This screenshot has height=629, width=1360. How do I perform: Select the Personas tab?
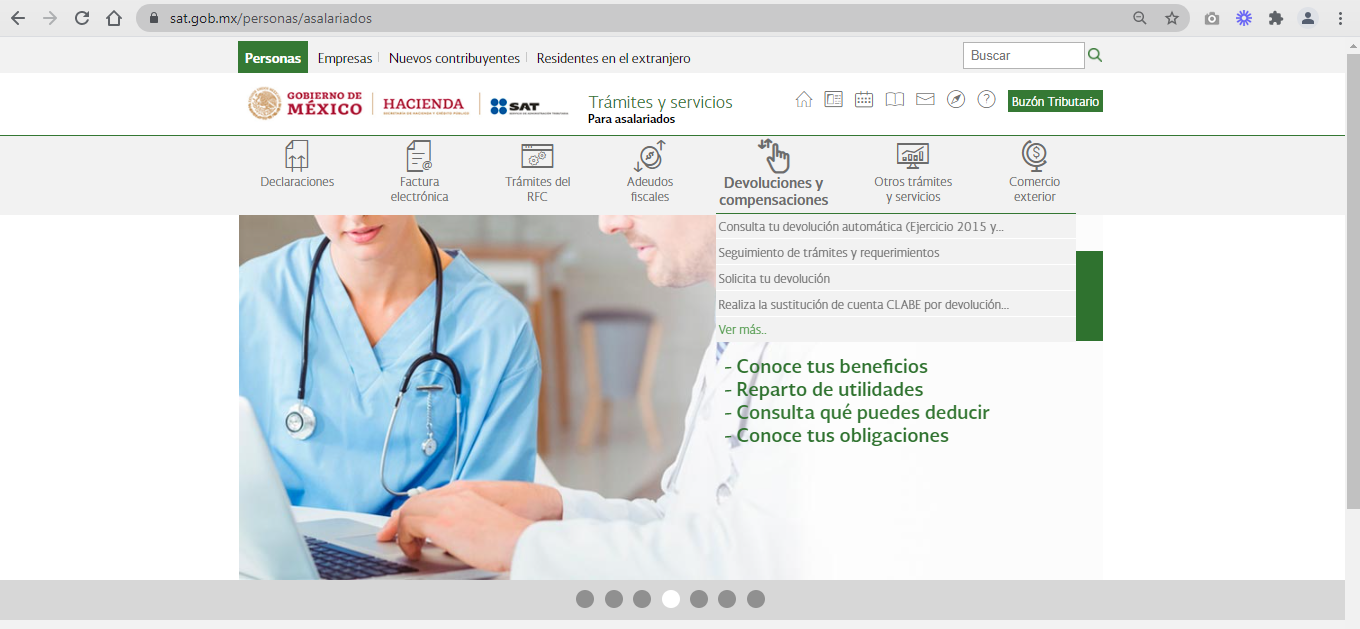click(x=273, y=58)
